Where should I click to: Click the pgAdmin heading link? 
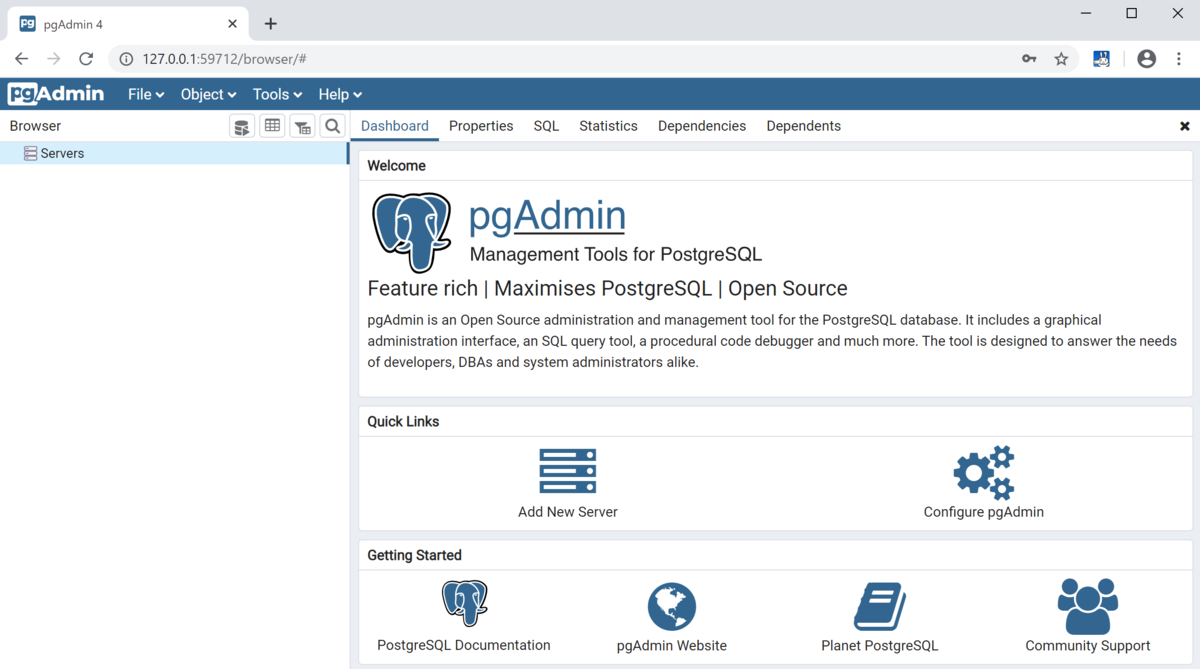pyautogui.click(x=547, y=215)
